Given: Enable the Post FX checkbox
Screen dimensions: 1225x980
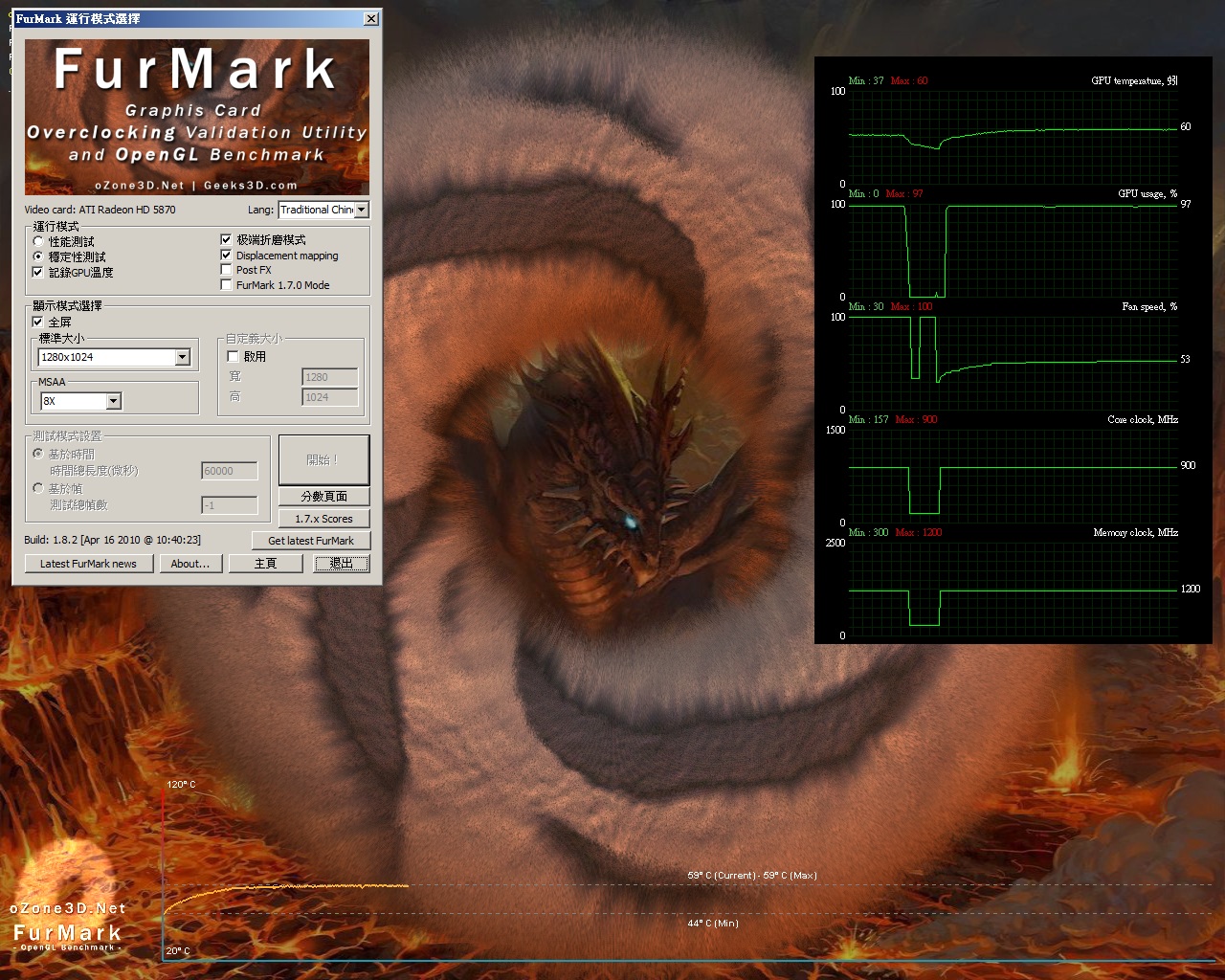Looking at the screenshot, I should coord(226,270).
